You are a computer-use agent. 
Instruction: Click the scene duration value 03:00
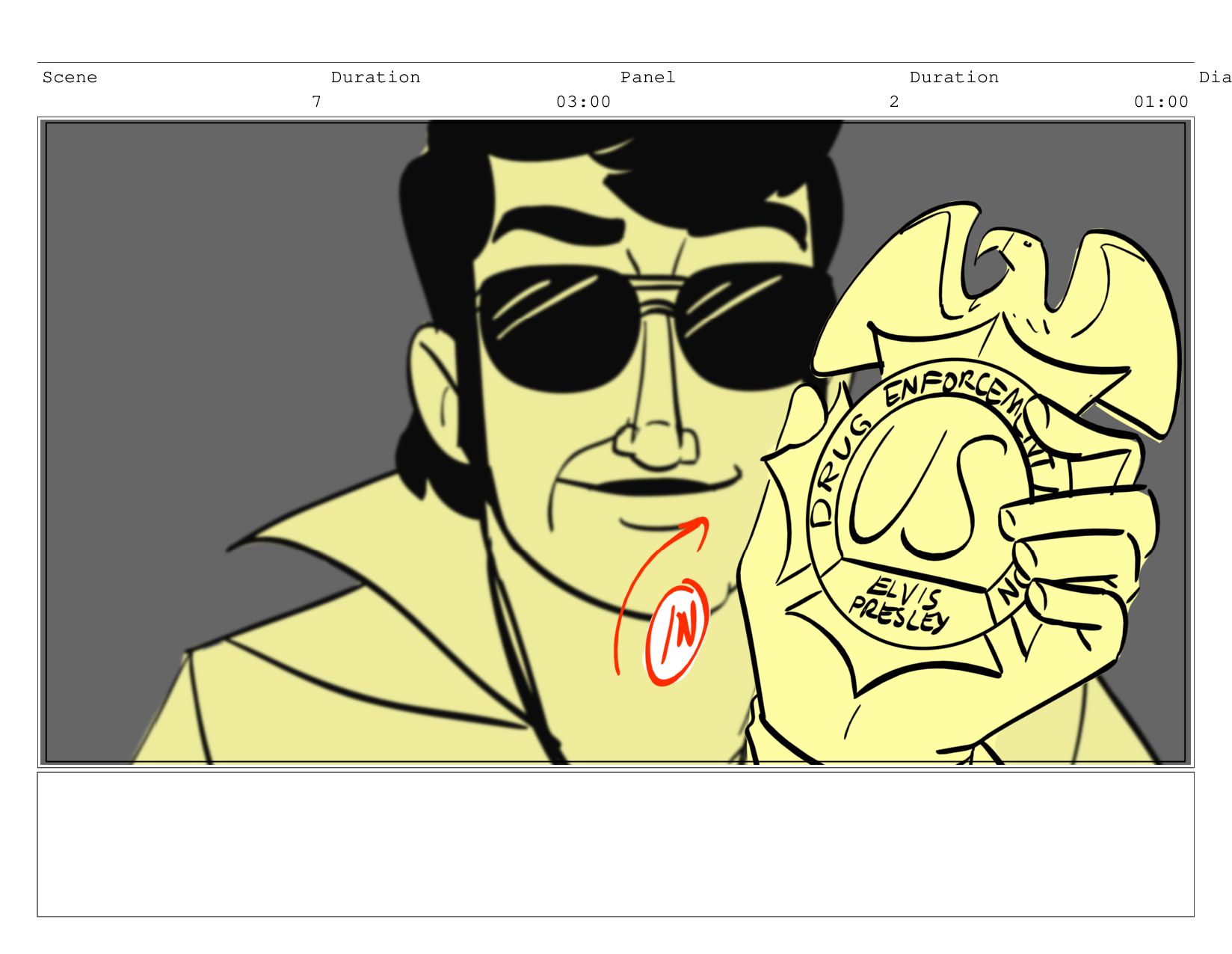(x=583, y=102)
